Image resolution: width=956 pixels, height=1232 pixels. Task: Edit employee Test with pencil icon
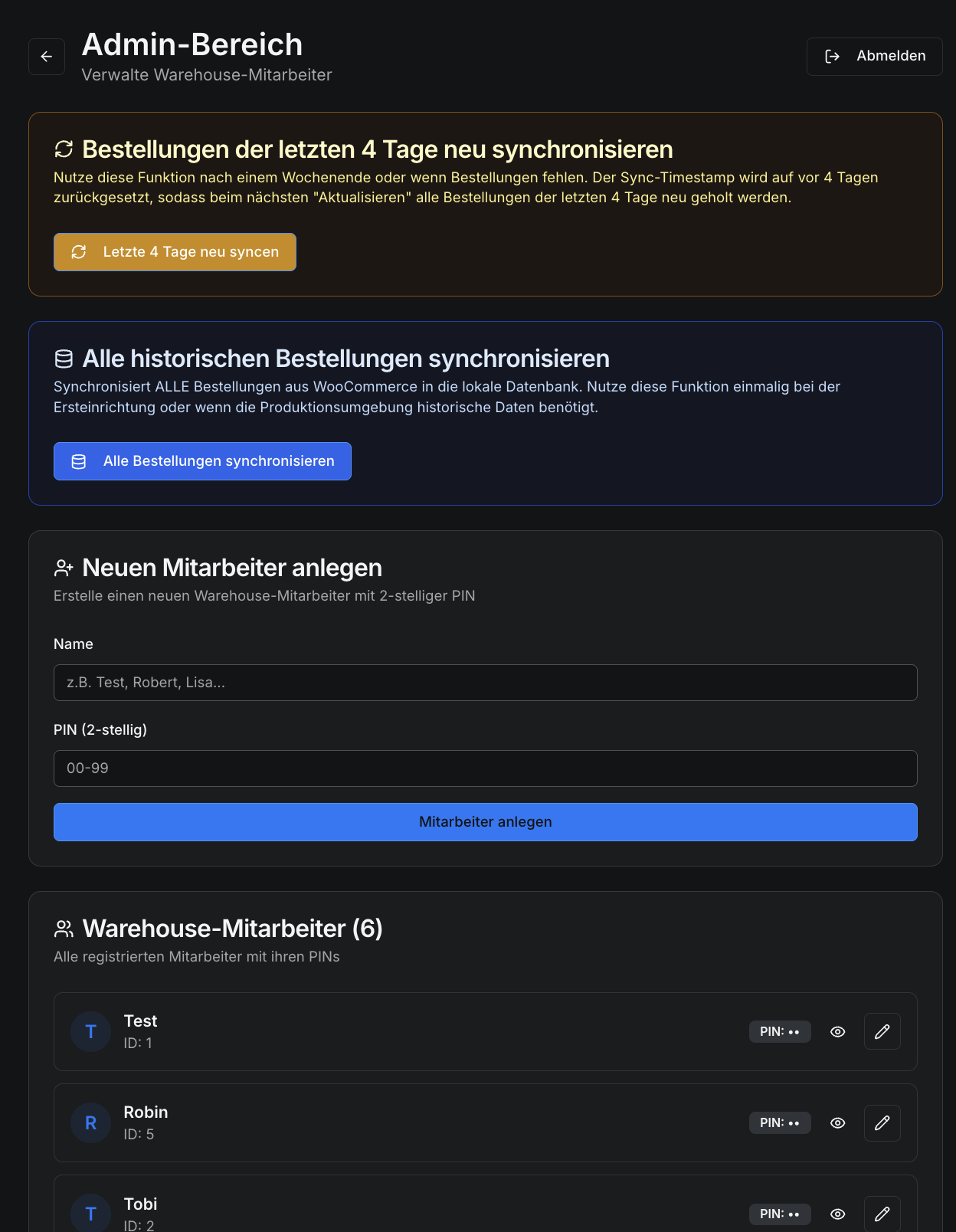tap(882, 1032)
